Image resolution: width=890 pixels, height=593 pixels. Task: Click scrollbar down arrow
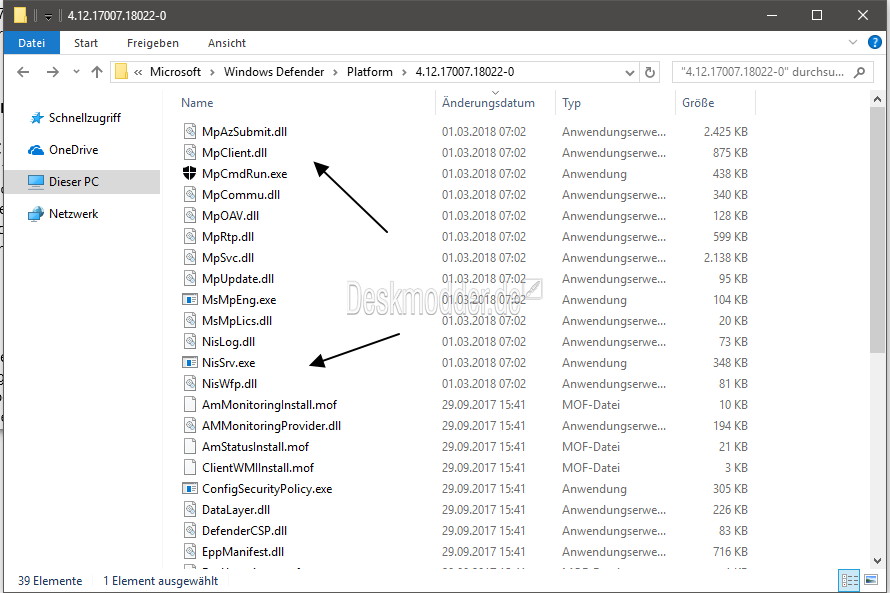[x=877, y=560]
